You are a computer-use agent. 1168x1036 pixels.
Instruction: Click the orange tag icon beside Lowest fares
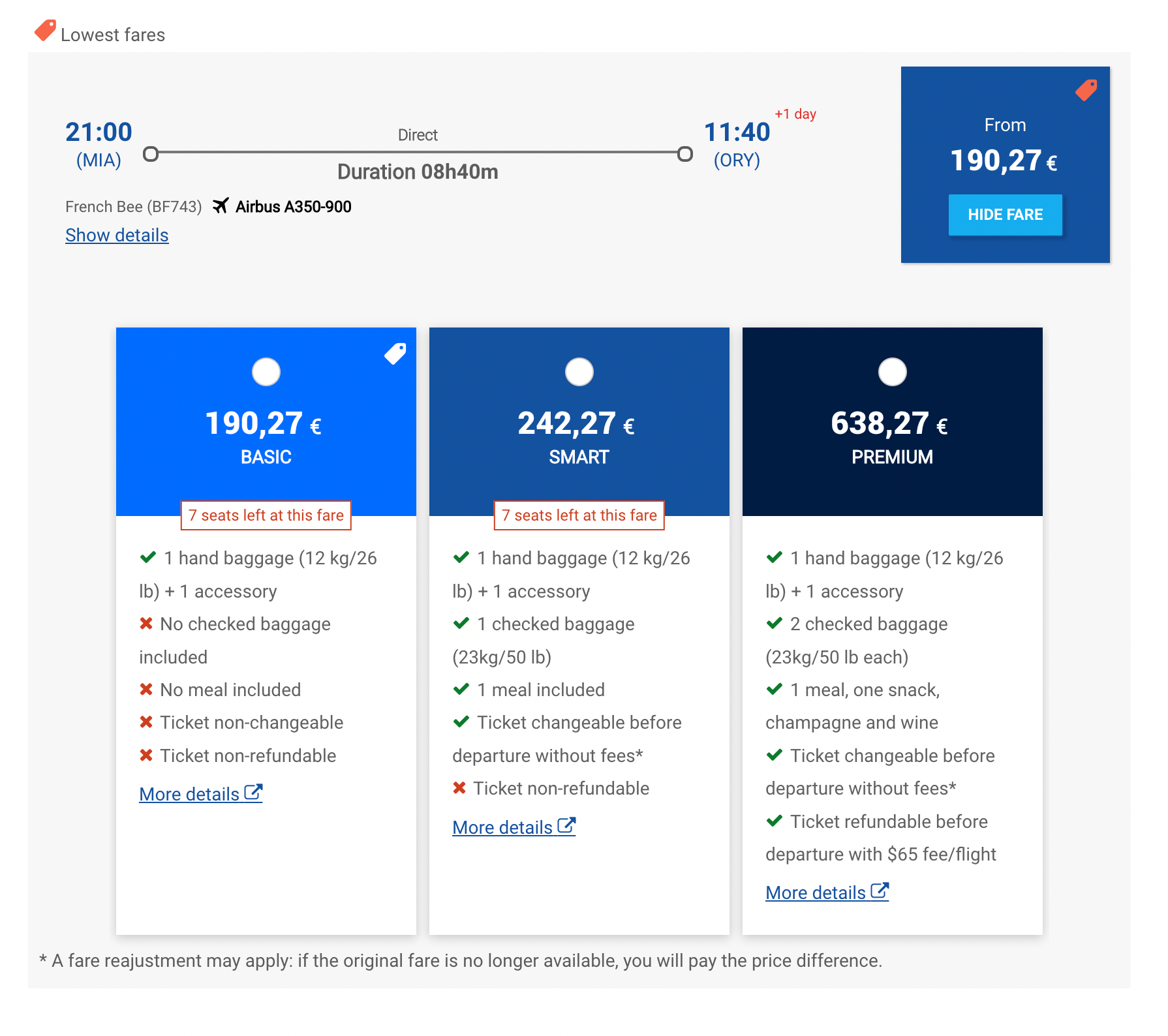point(45,31)
